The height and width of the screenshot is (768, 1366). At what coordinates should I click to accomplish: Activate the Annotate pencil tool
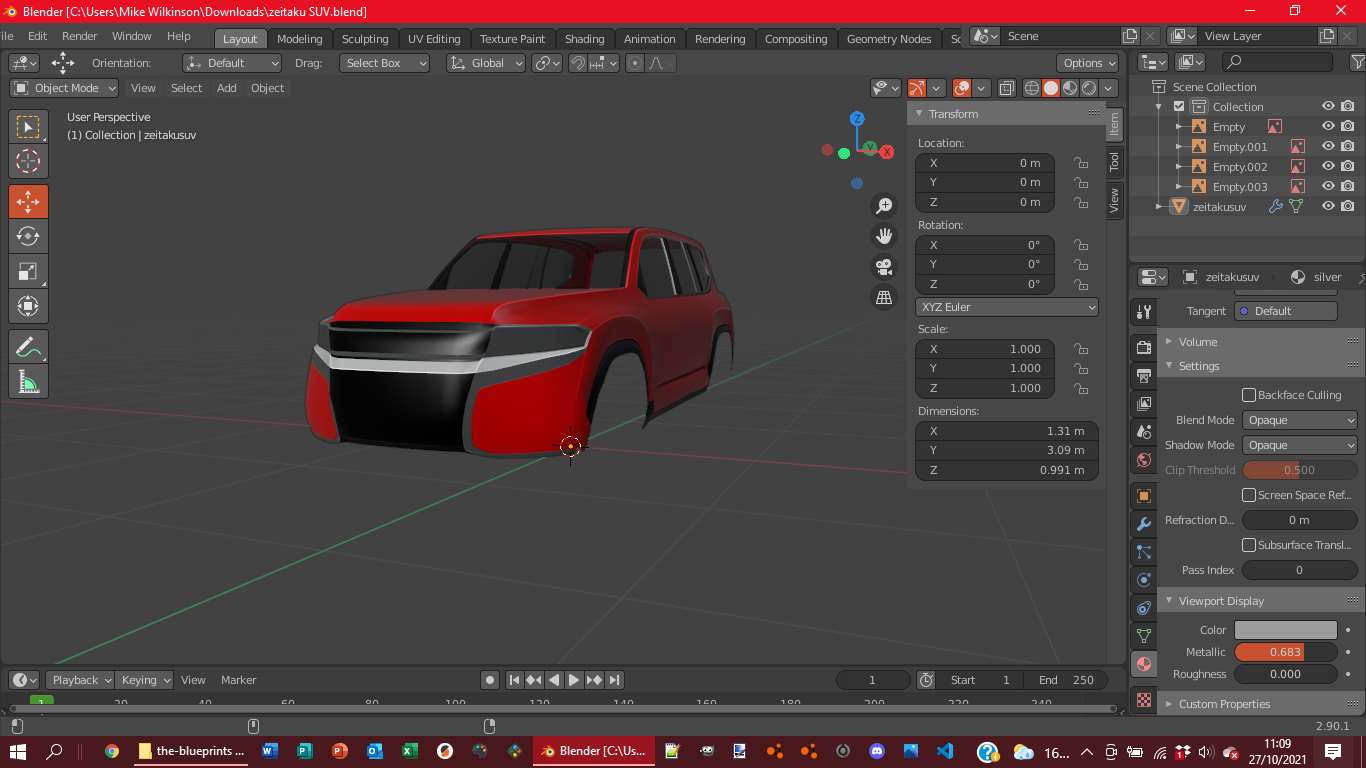pos(28,347)
